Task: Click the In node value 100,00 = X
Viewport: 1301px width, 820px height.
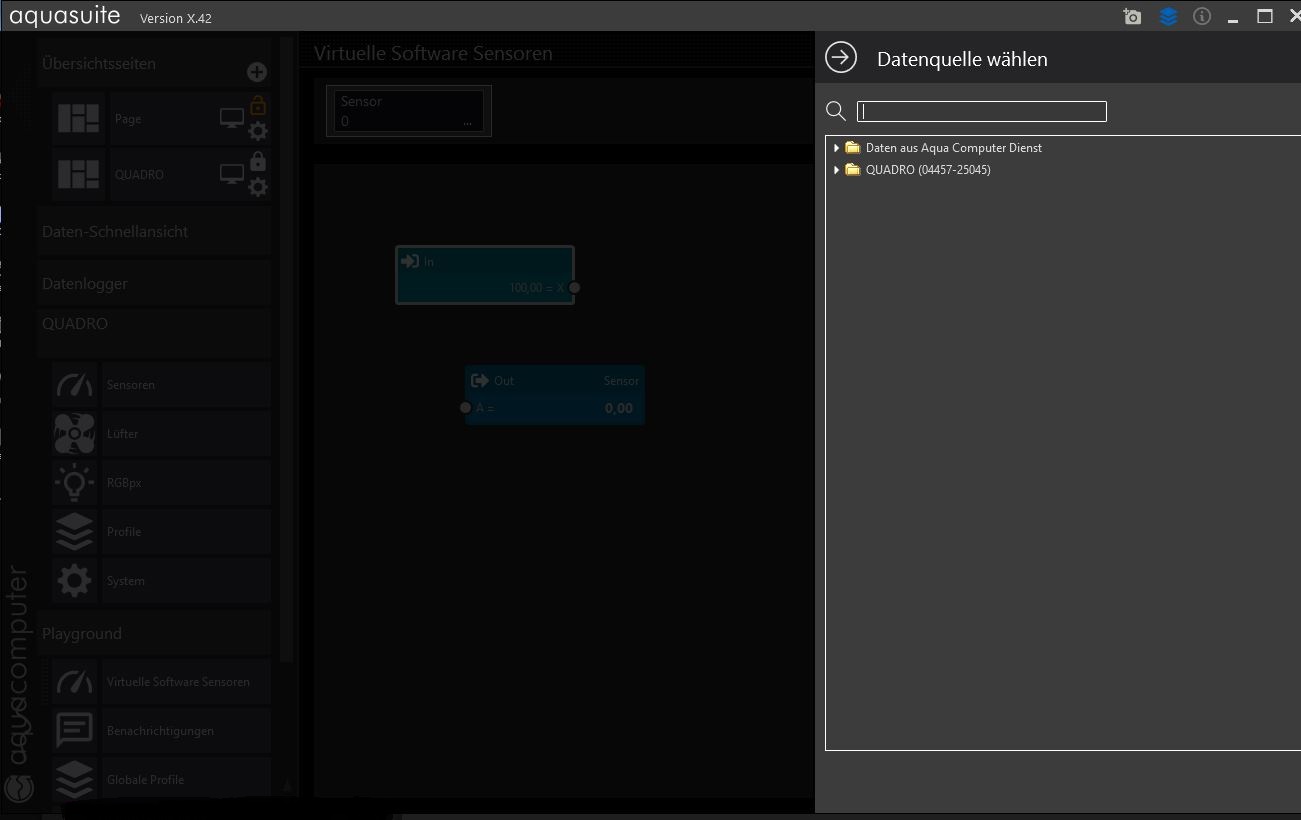Action: click(x=537, y=288)
